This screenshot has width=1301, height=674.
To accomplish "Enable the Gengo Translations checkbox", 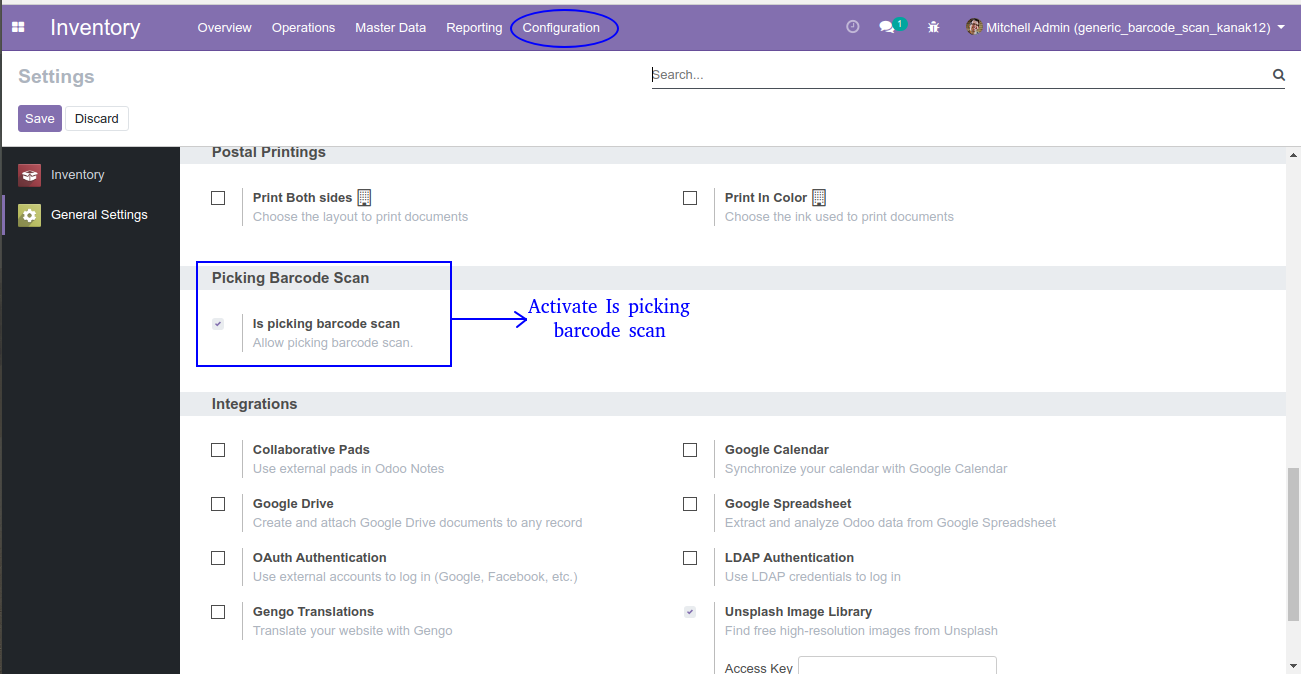I will [x=218, y=612].
